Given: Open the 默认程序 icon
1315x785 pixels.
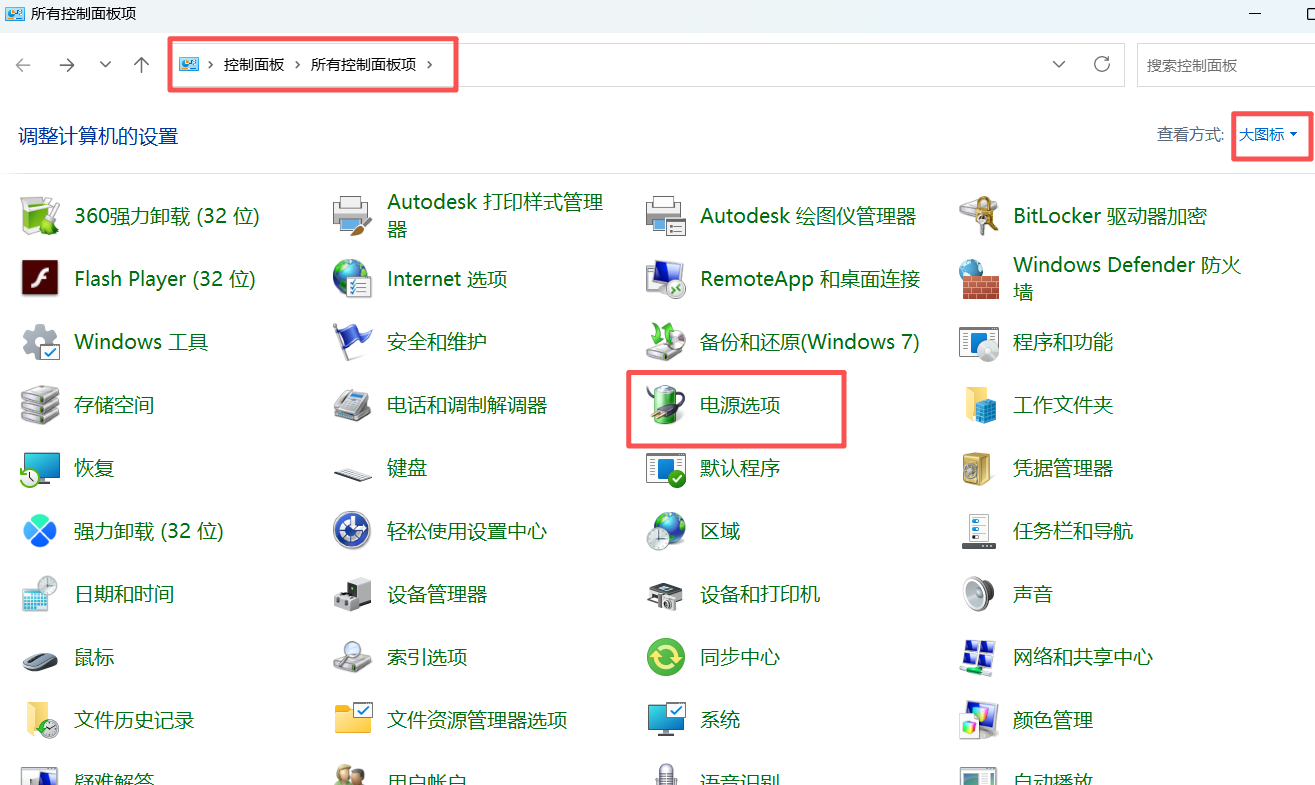Looking at the screenshot, I should tap(666, 468).
